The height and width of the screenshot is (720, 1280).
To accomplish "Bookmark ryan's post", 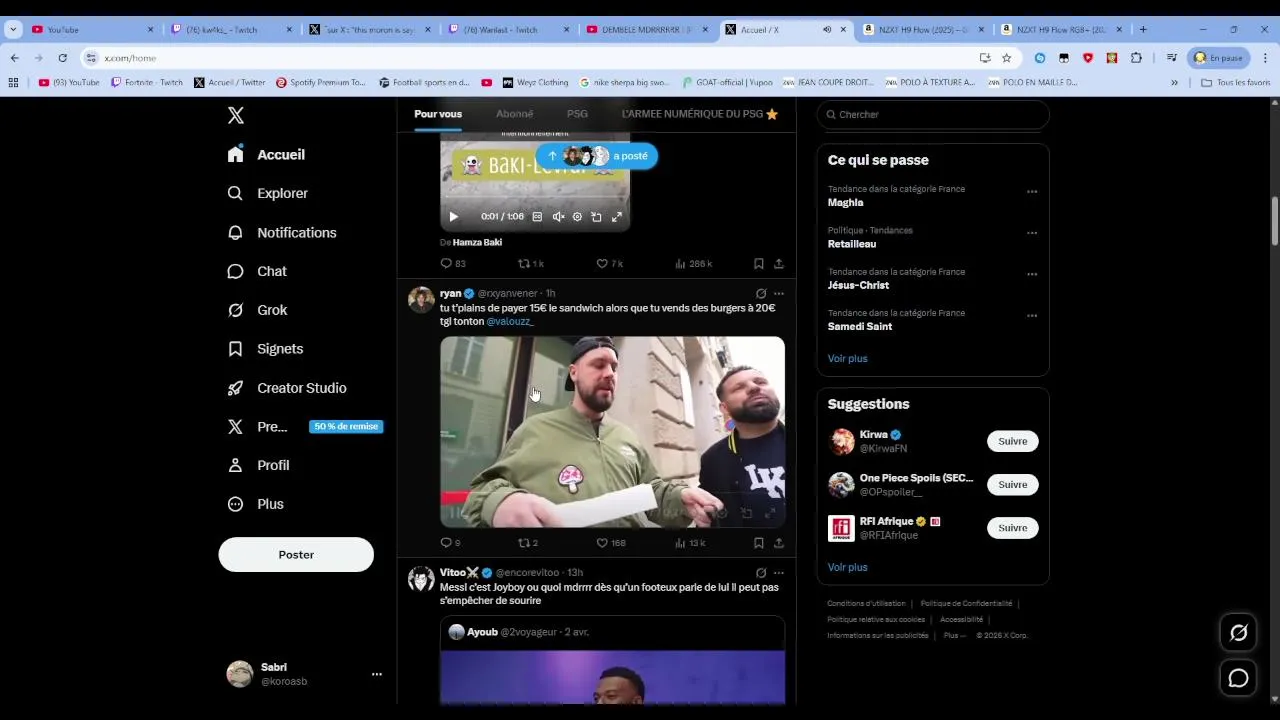I will click(x=759, y=543).
